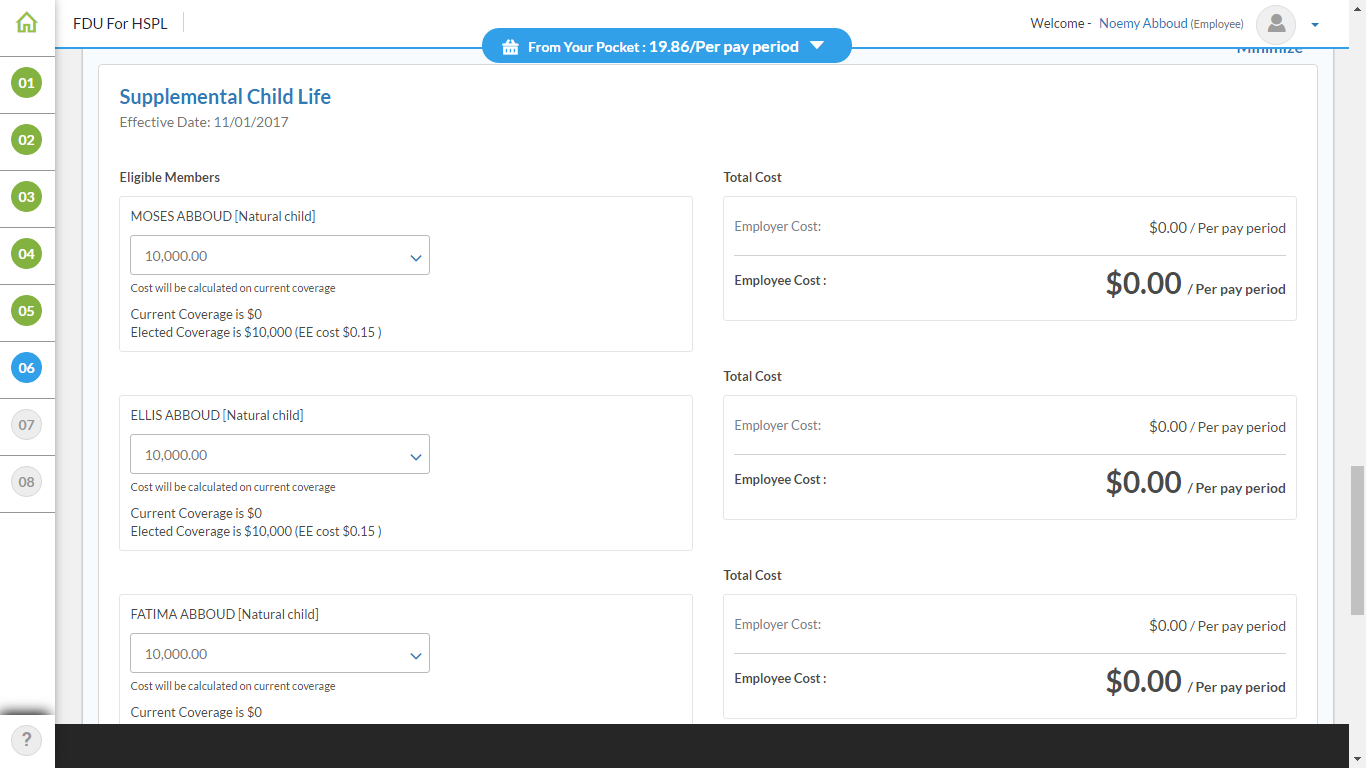Click MOSES ABBOUD [Natural child] name
The width and height of the screenshot is (1366, 768).
pos(223,216)
